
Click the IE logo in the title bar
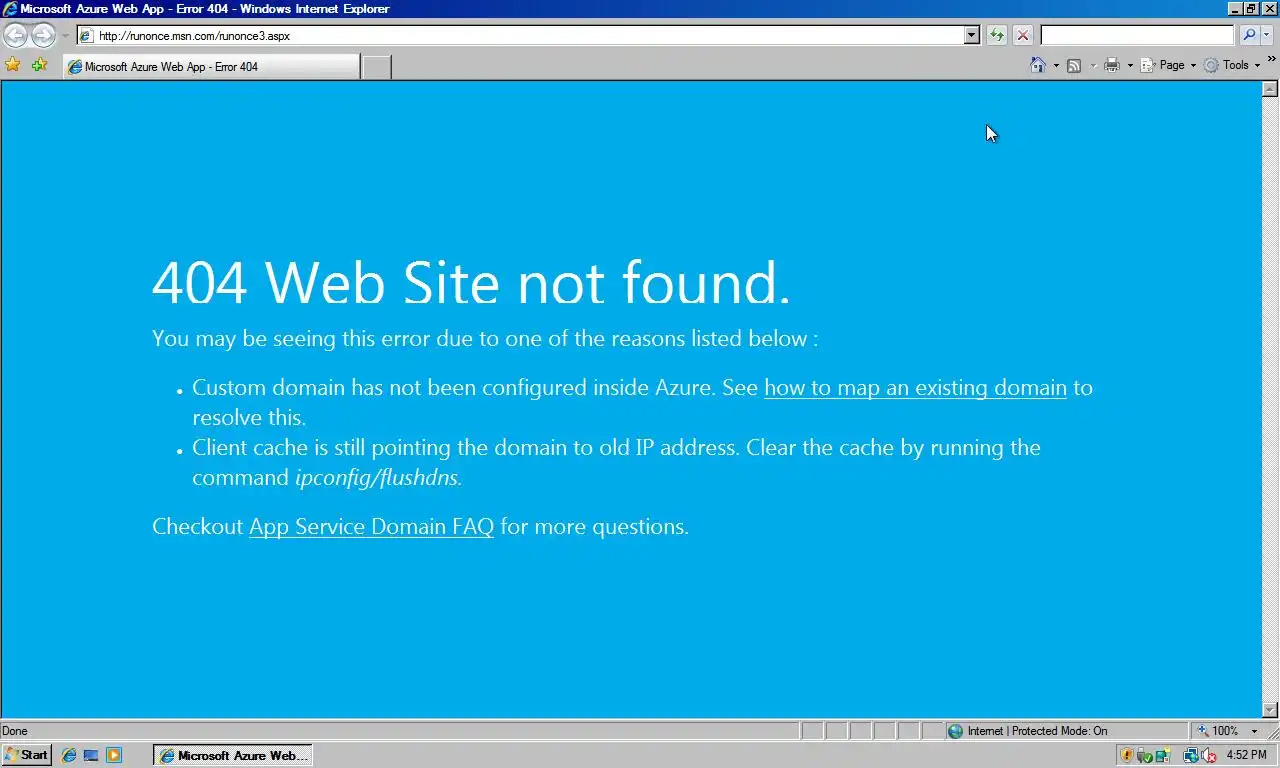click(10, 8)
